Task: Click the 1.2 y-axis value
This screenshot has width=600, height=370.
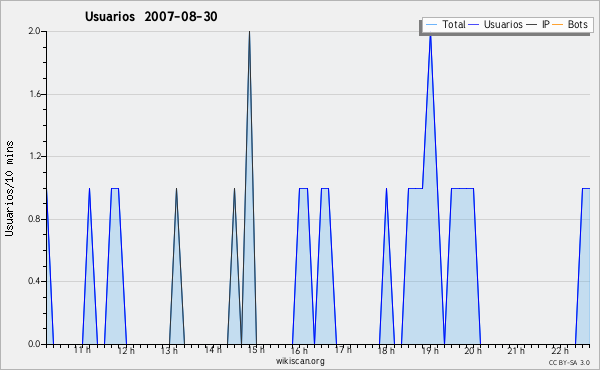Action: (35, 156)
